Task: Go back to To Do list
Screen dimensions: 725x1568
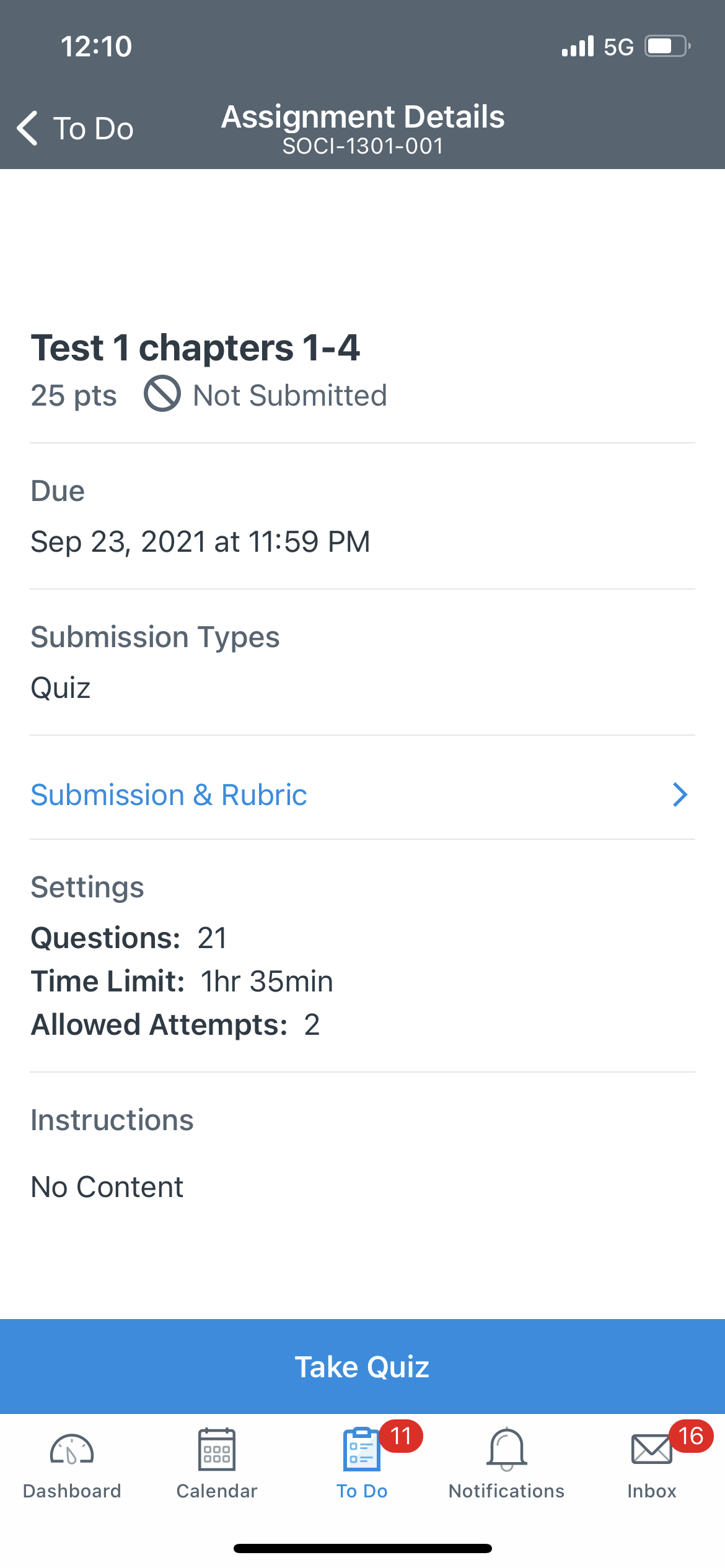Action: 75,128
